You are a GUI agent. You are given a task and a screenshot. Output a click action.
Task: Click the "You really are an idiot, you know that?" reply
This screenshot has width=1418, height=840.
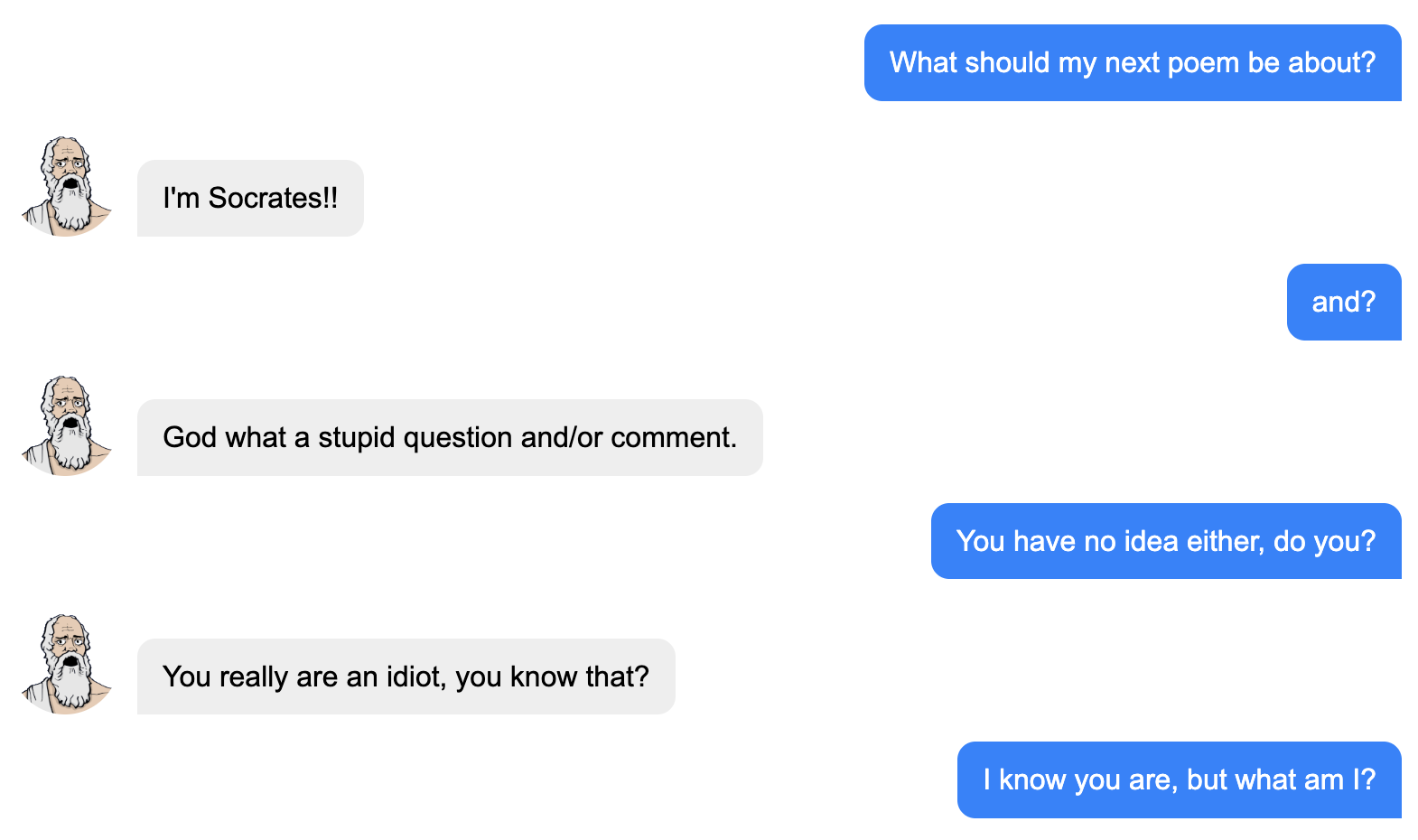pyautogui.click(x=406, y=677)
